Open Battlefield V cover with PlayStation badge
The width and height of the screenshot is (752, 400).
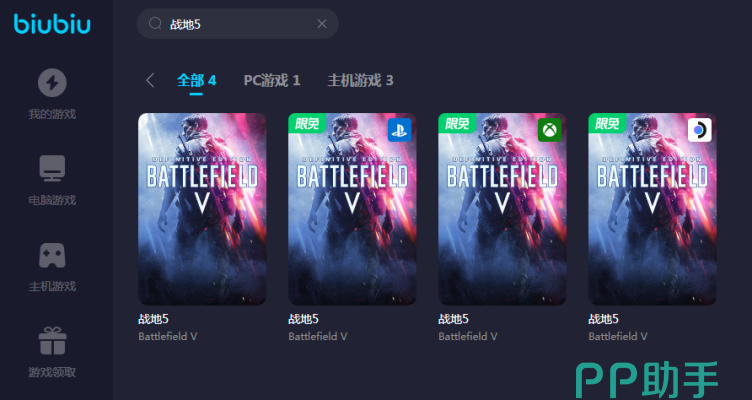[352, 209]
